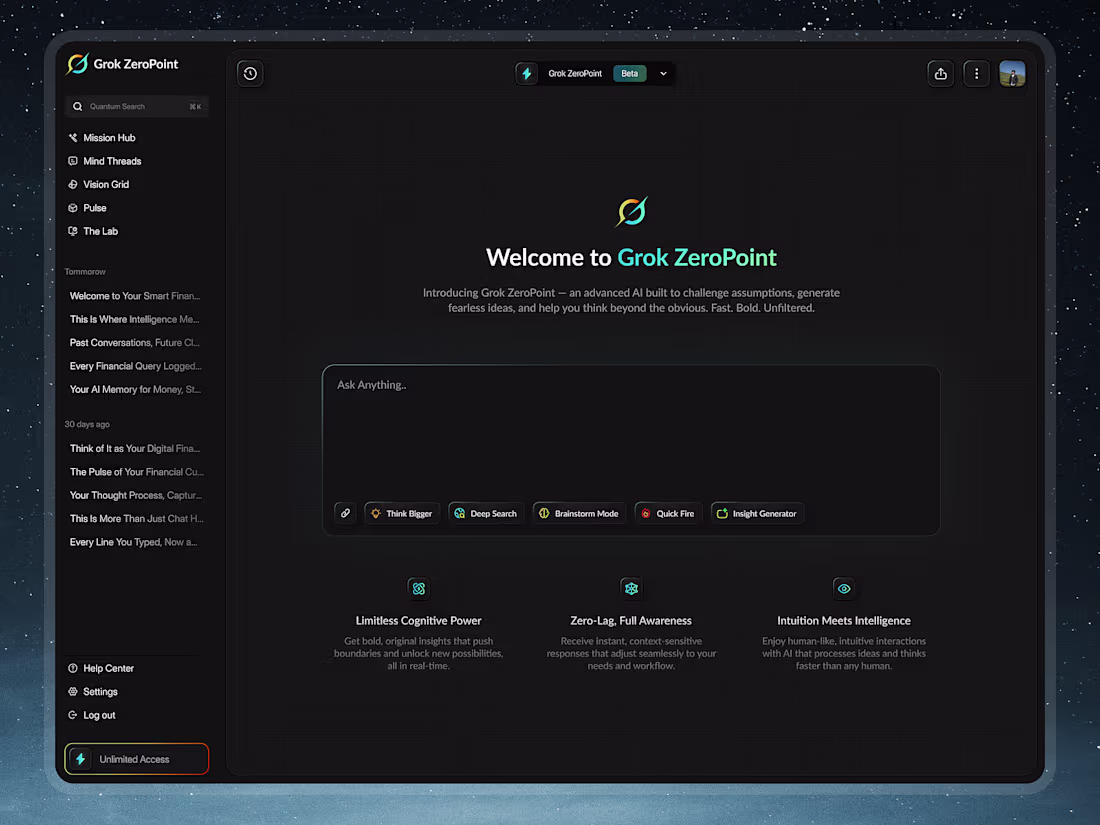Viewport: 1100px width, 825px height.
Task: Enable Think Bigger mode
Action: tap(401, 512)
